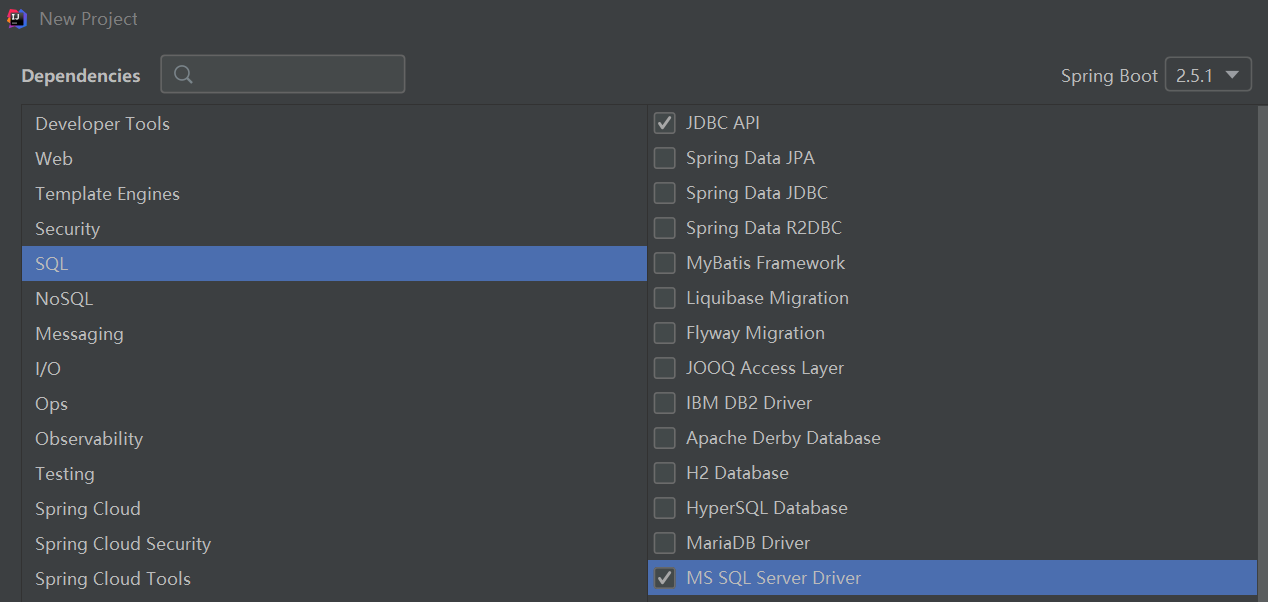This screenshot has width=1268, height=602.
Task: Open the Spring Cloud category
Action: pyautogui.click(x=334, y=509)
